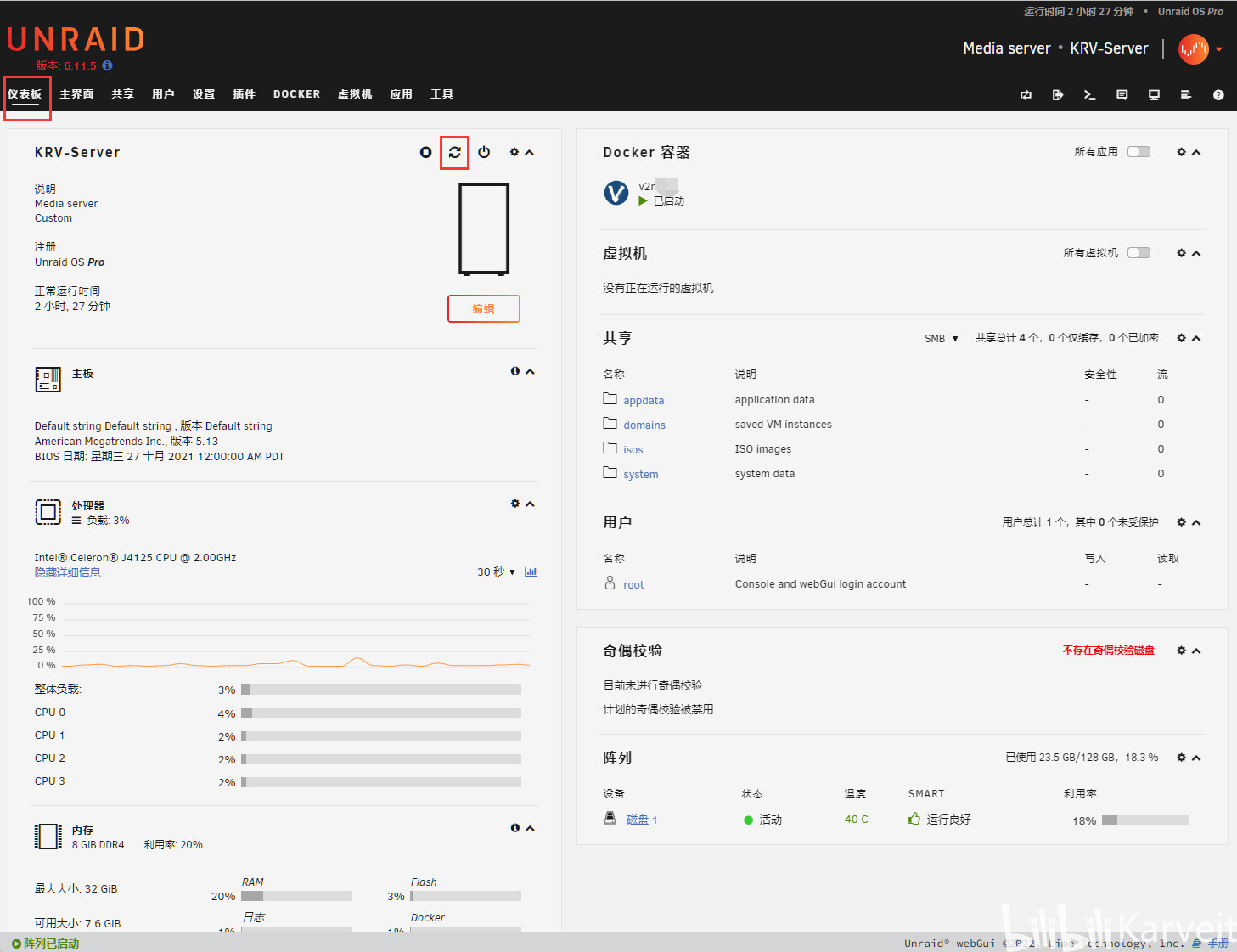Screen dimensions: 1237x952
Task: Click the reboot server icon
Action: [455, 152]
